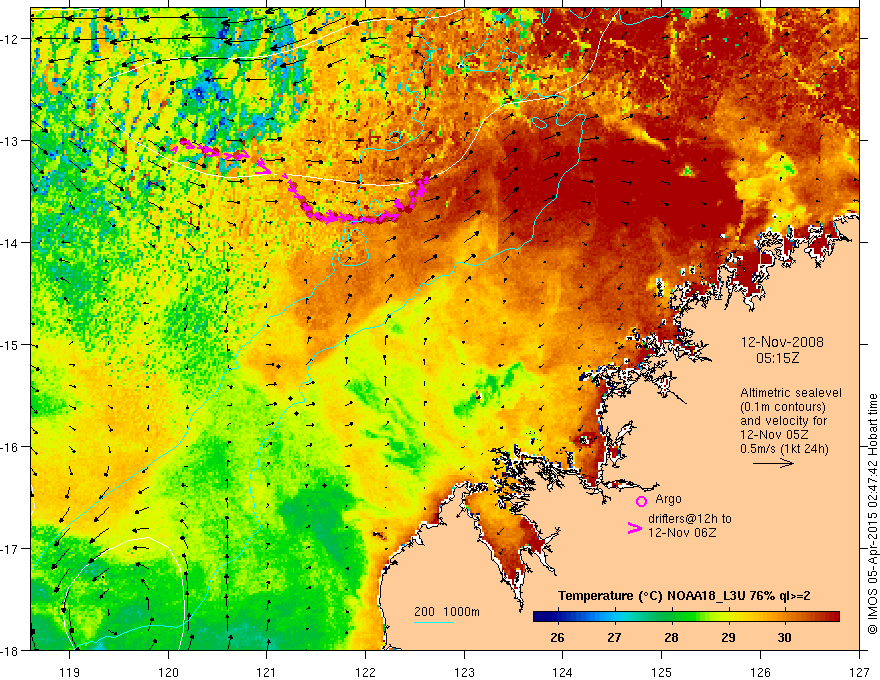Click the '(0.1m contours)' legend text
The height and width of the screenshot is (680, 880).
pos(783,407)
